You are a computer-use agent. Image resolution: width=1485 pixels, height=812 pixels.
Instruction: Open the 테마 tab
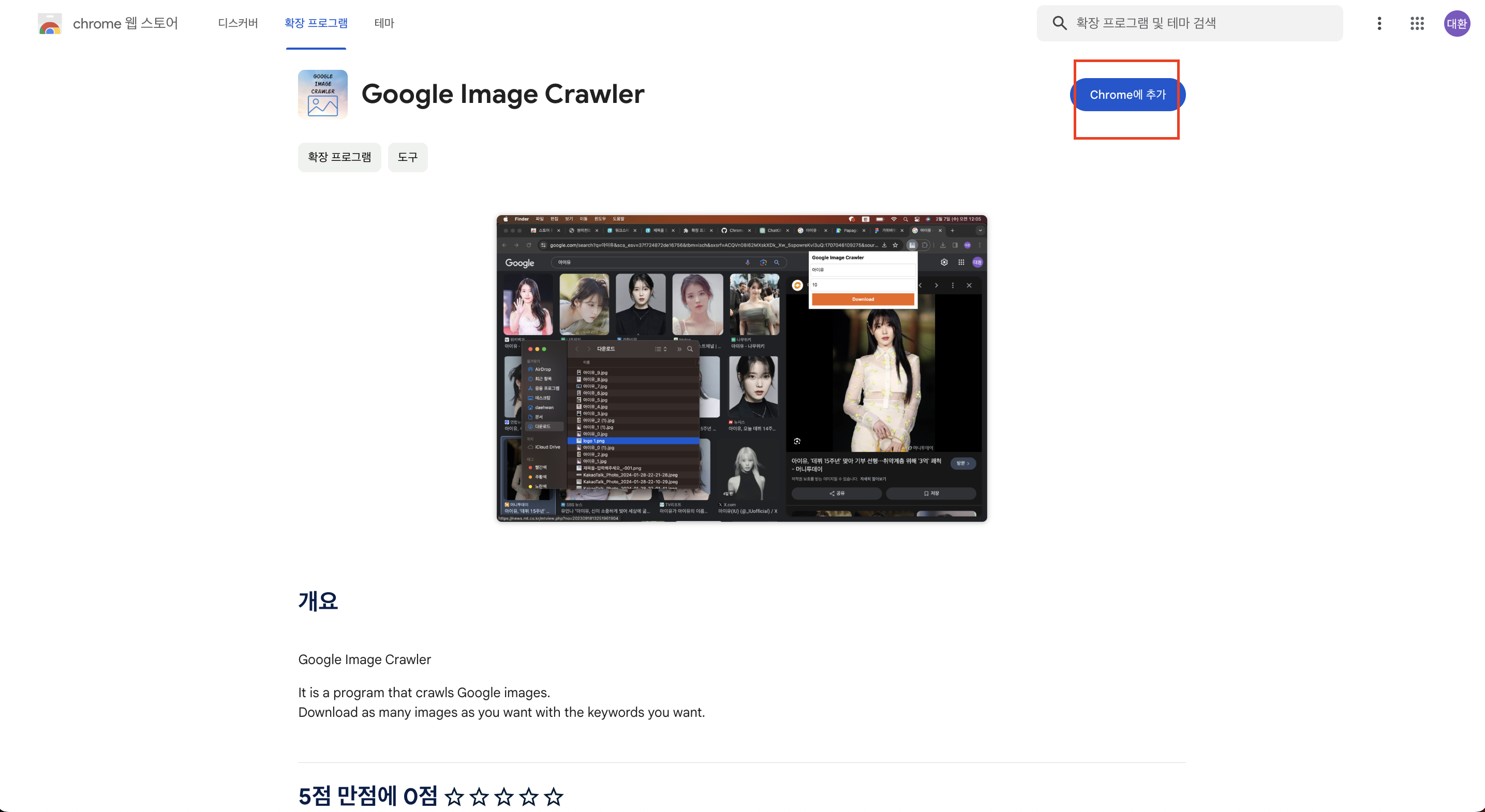click(384, 23)
